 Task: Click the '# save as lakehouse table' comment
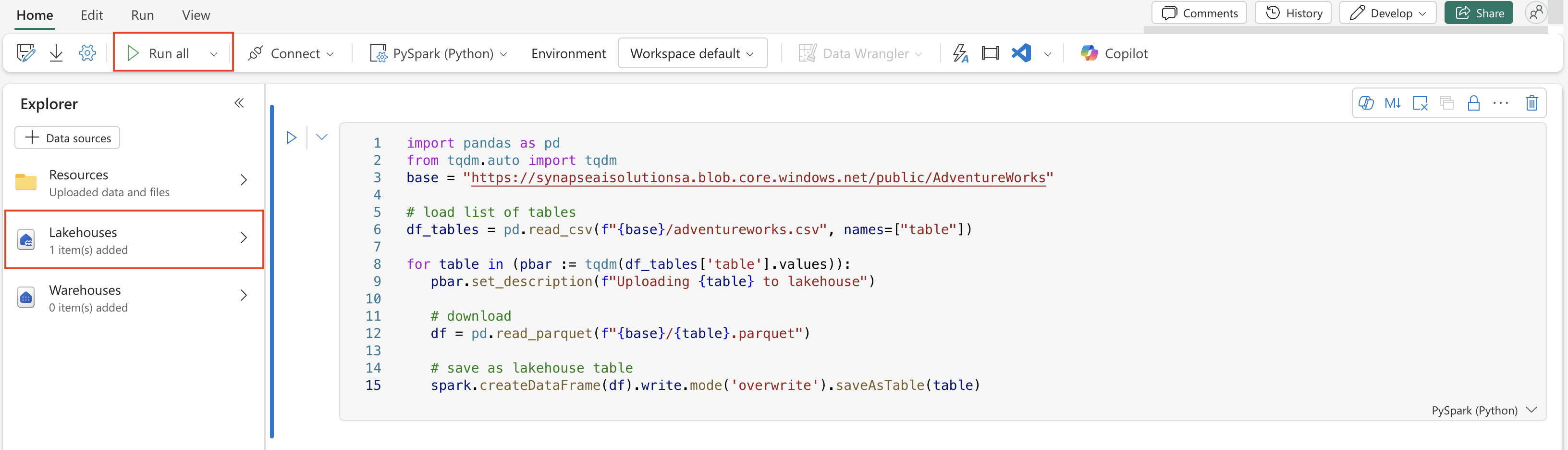531,368
